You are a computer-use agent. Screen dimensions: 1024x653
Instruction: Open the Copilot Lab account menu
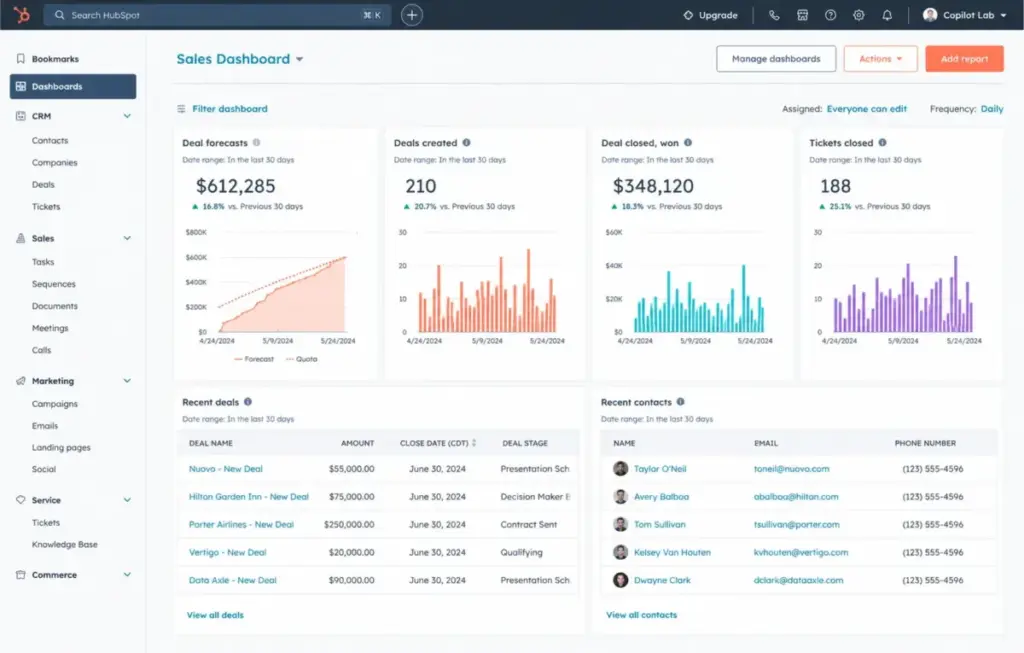pos(965,15)
